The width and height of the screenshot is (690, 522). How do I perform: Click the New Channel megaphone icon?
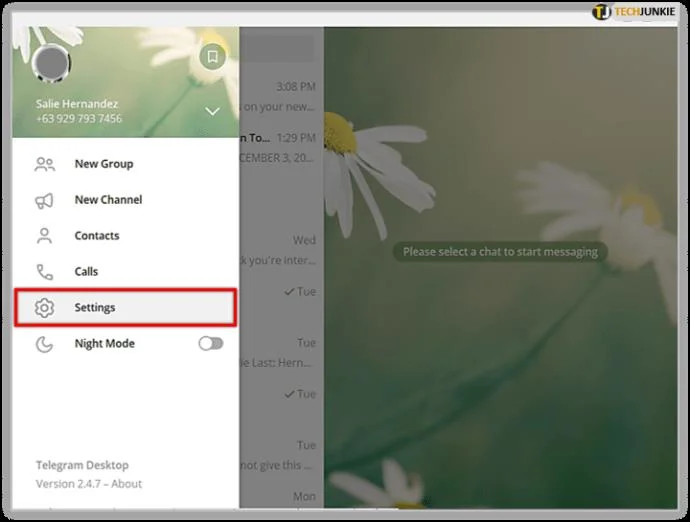[44, 200]
